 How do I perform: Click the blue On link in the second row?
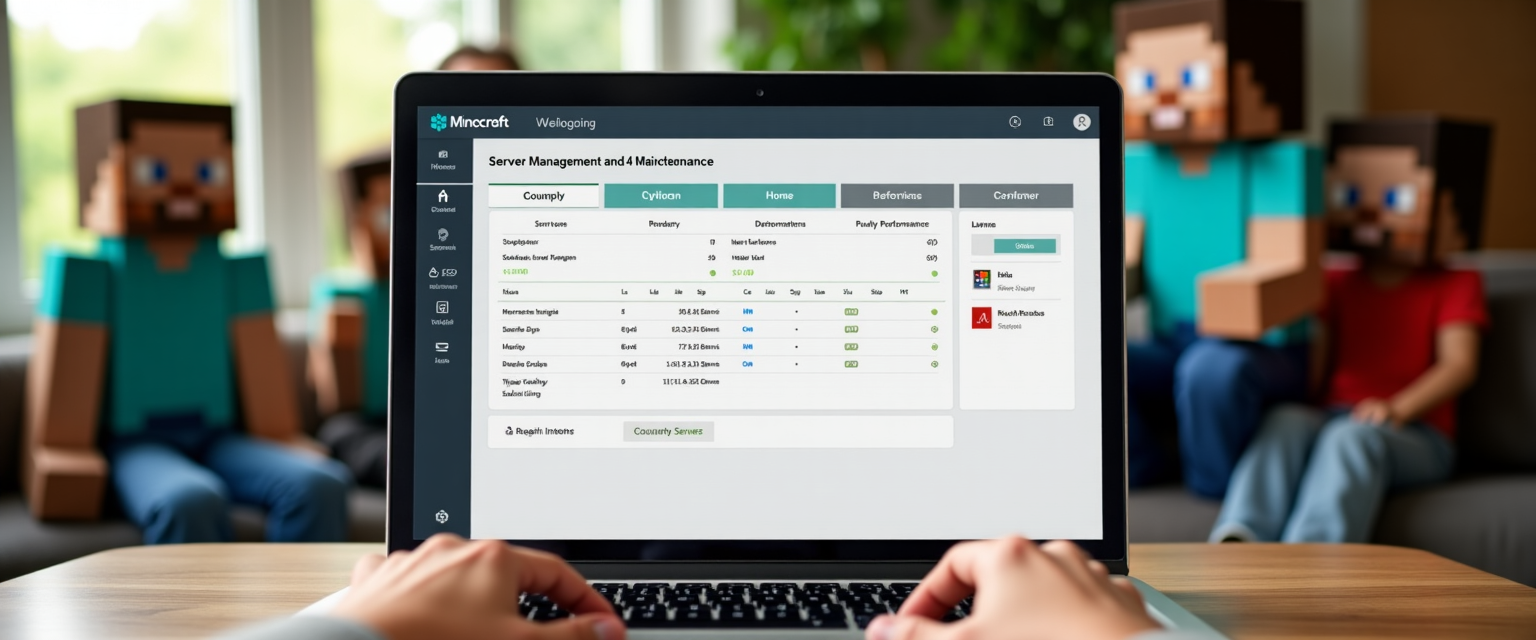tap(748, 329)
